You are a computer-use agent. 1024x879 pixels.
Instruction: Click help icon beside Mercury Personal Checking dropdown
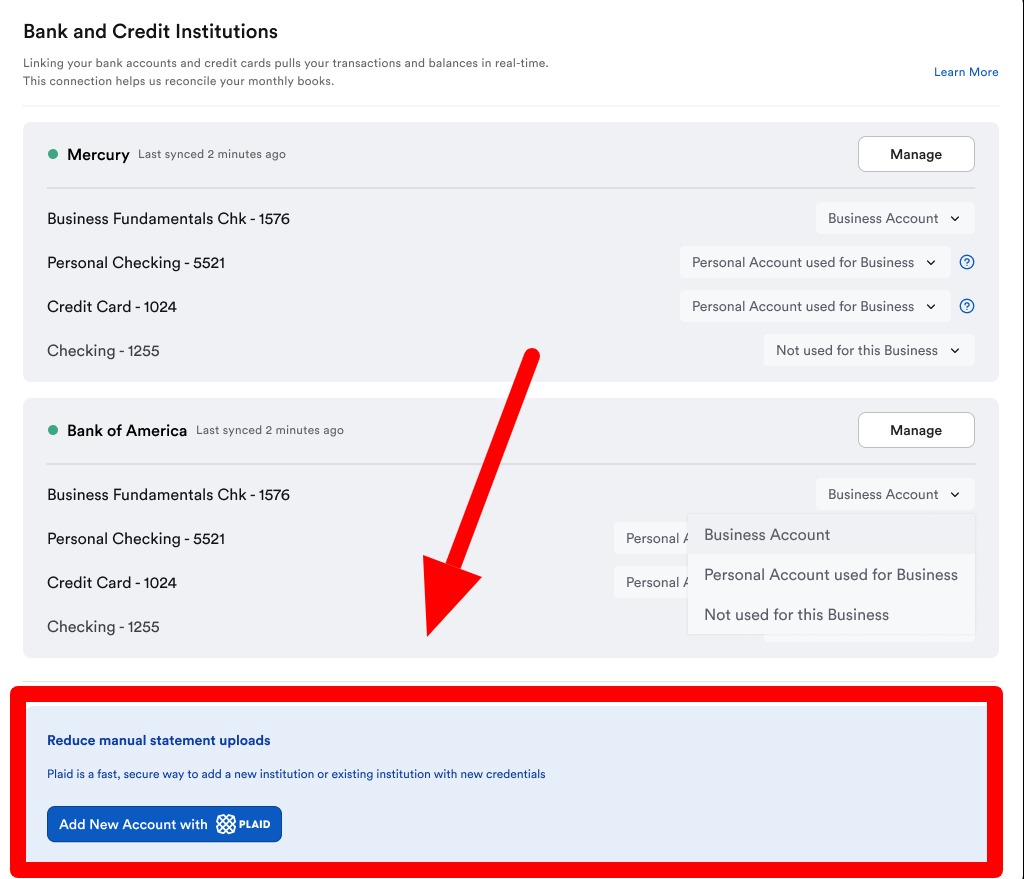coord(967,262)
